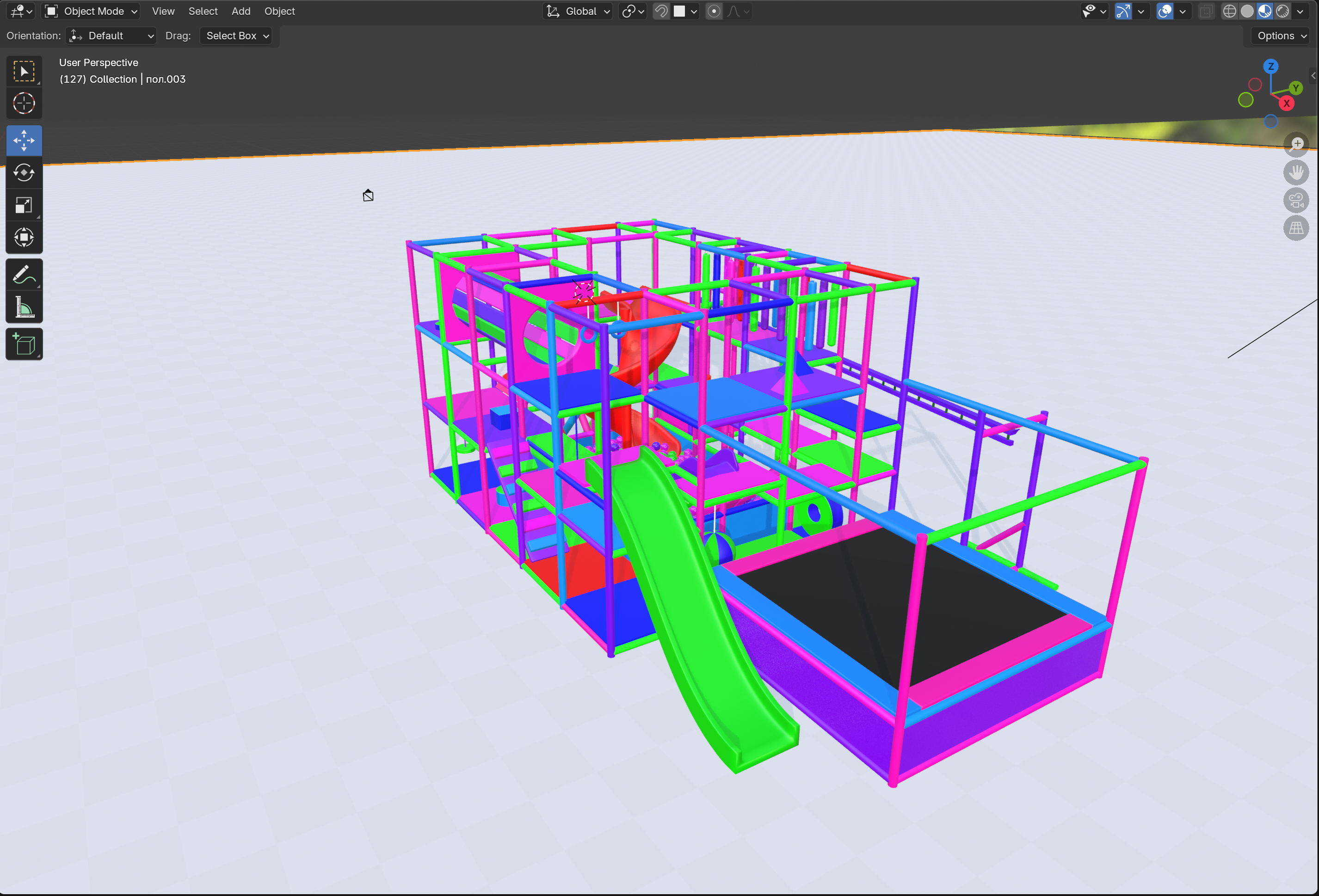Viewport: 1319px width, 896px height.
Task: Expand the Select Box drag dropdown
Action: (236, 36)
